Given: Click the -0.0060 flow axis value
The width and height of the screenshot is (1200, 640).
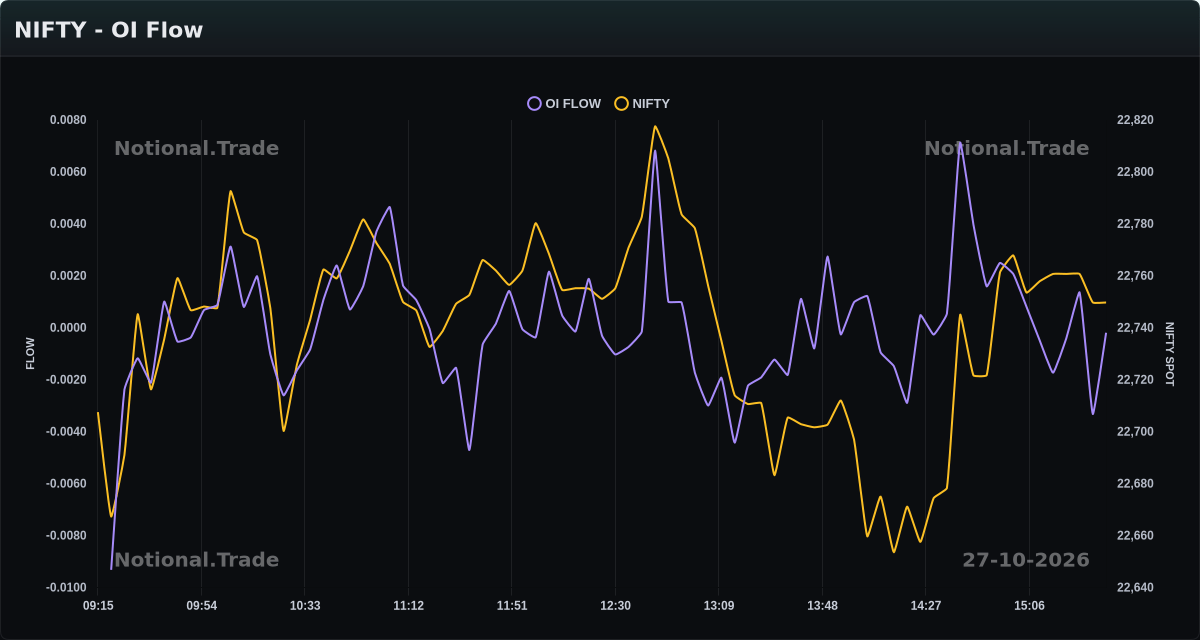Looking at the screenshot, I should [x=66, y=484].
